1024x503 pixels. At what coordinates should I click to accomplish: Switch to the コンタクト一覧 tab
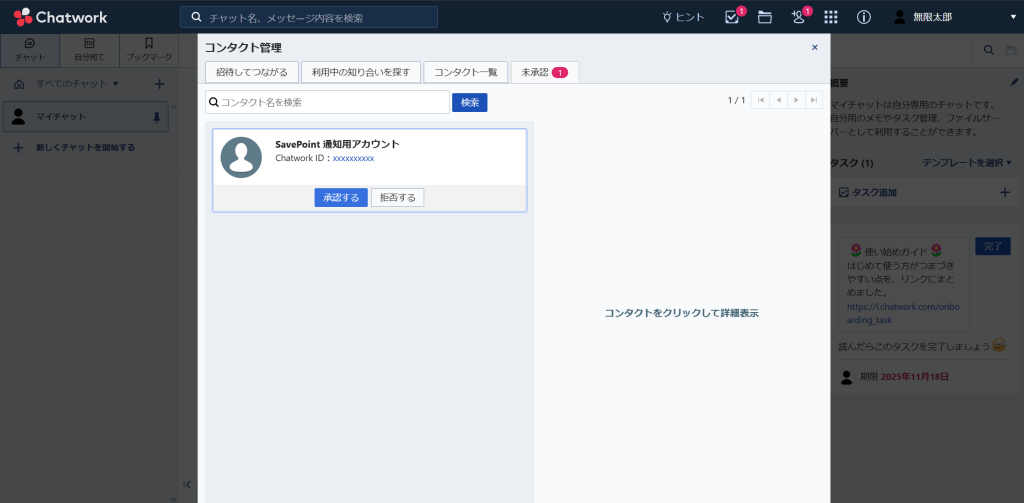(465, 72)
